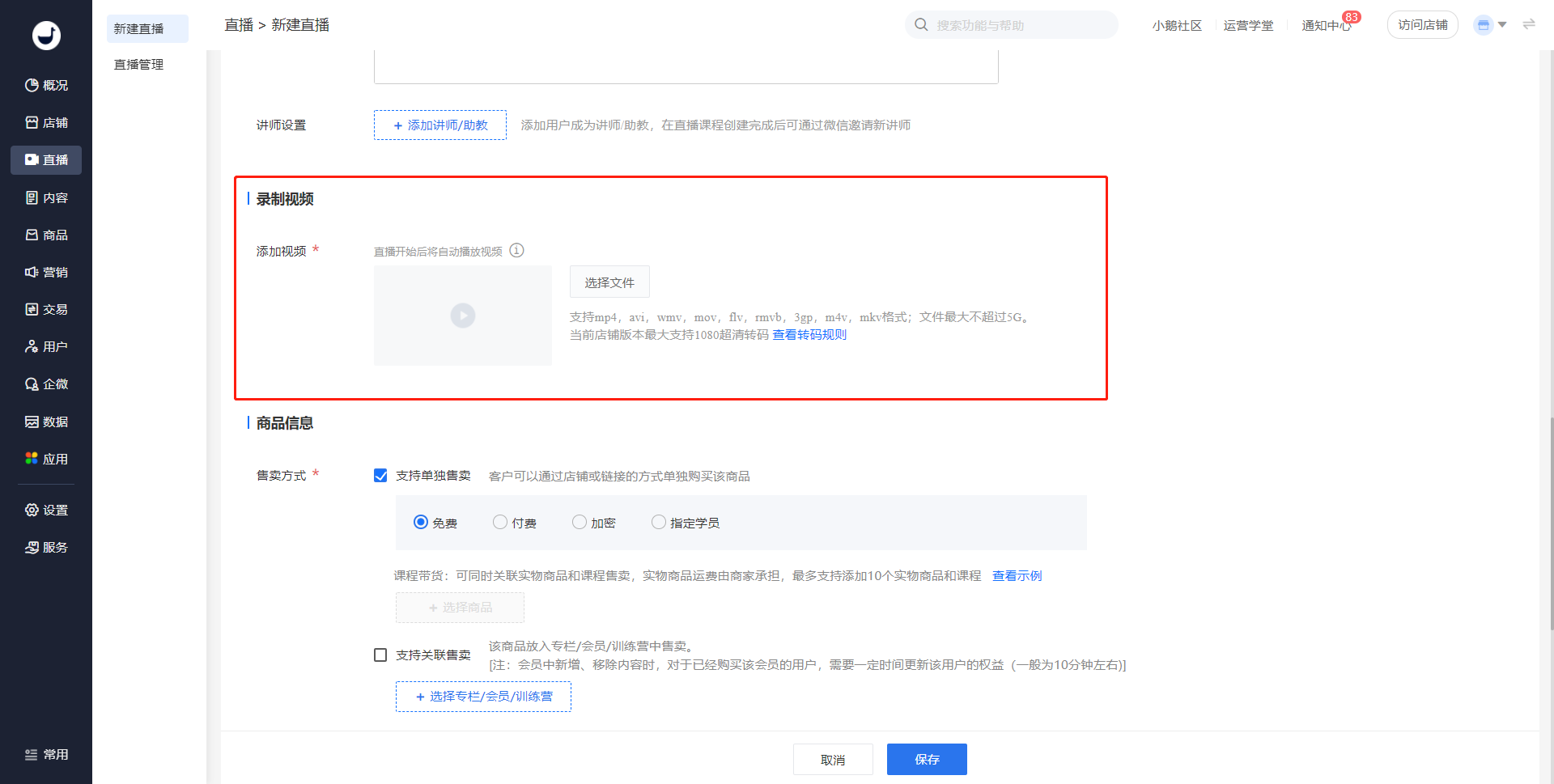Focus the search 功能与帮助 field
The image size is (1554, 784).
coord(1020,26)
